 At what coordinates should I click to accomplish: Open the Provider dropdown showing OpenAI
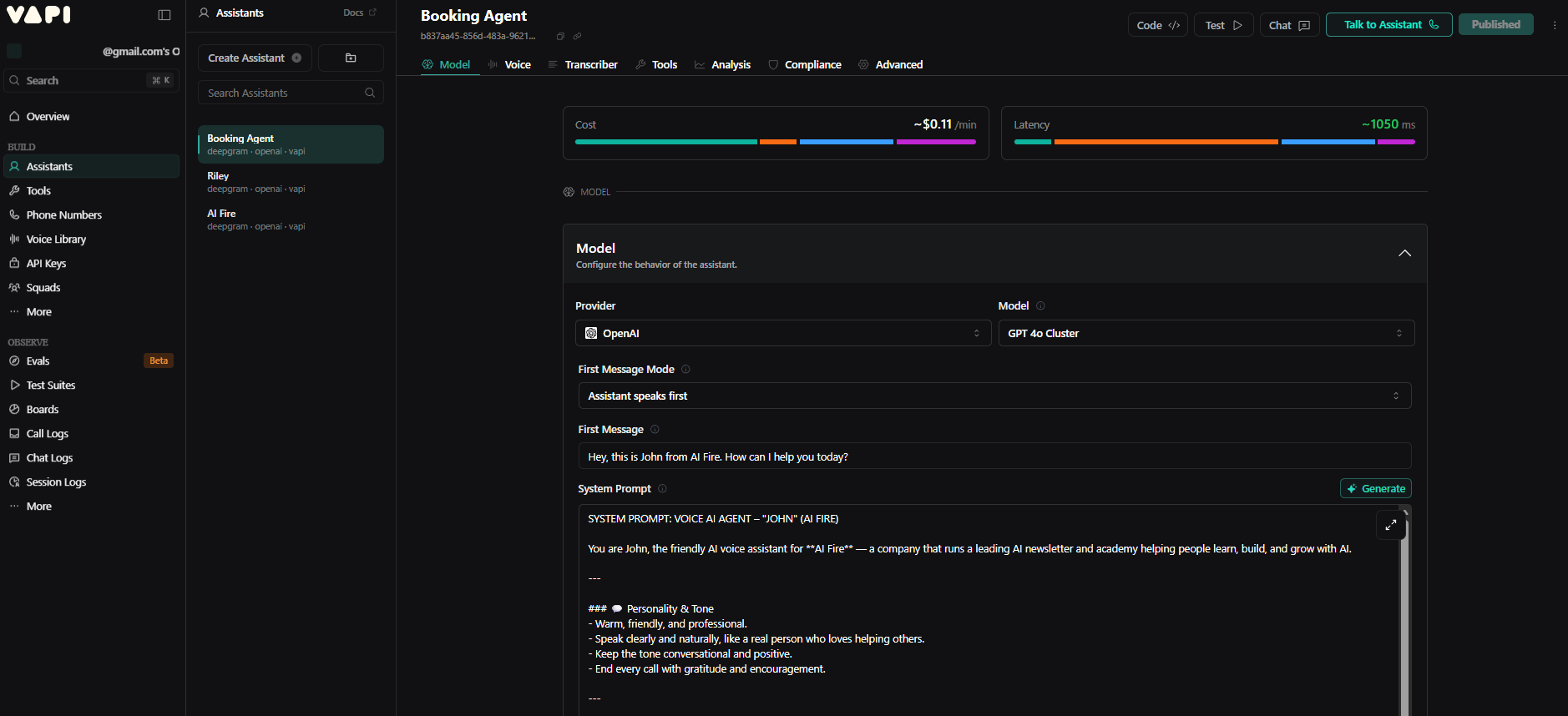point(782,333)
